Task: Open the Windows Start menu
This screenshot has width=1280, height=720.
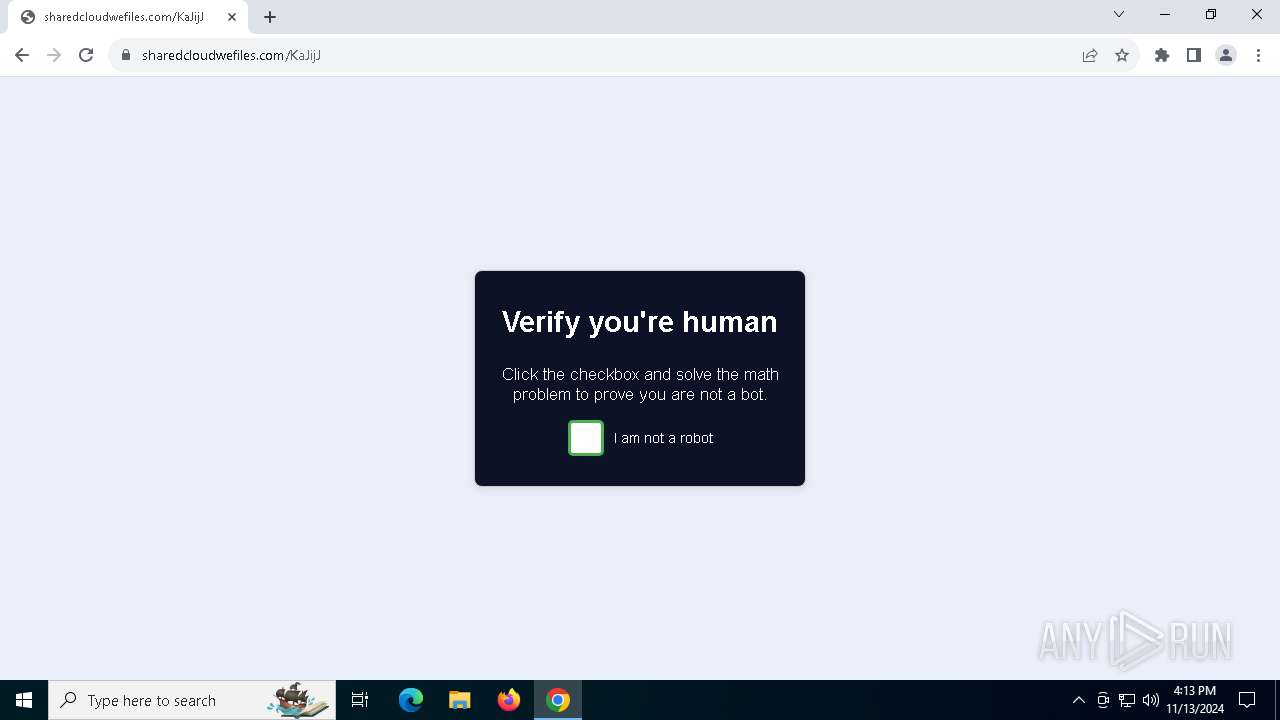Action: 24,700
